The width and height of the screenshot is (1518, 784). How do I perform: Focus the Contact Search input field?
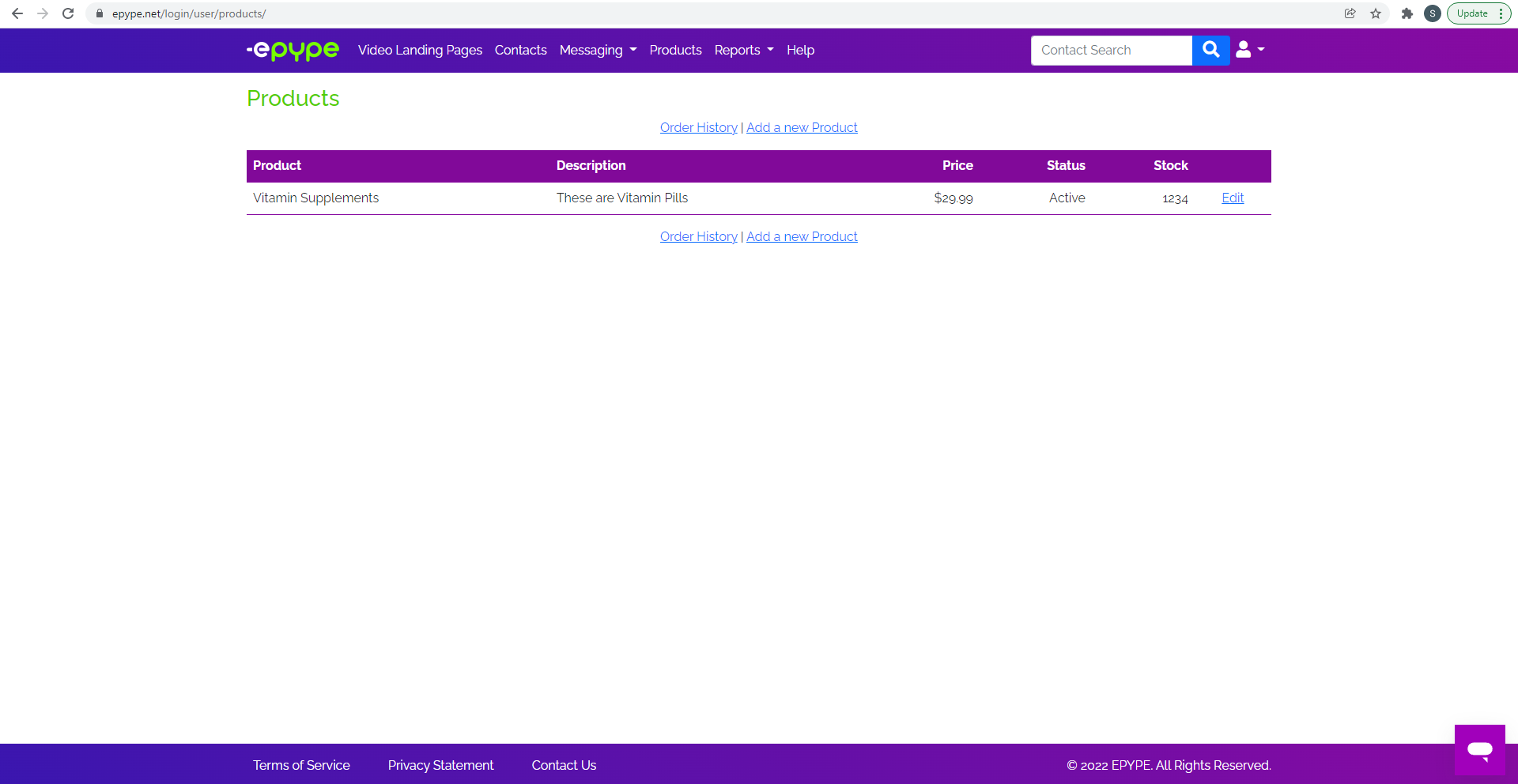[x=1112, y=50]
